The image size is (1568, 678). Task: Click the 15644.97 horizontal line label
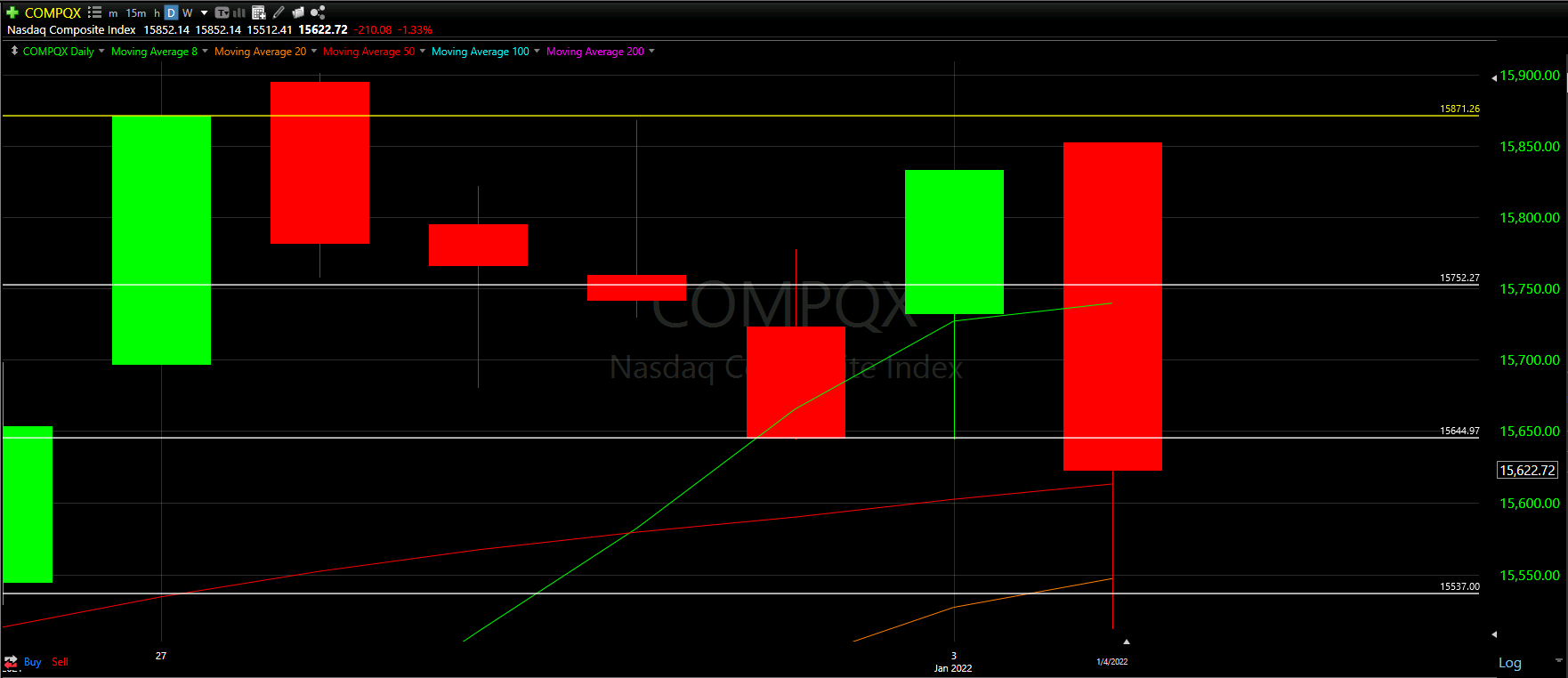click(1459, 431)
